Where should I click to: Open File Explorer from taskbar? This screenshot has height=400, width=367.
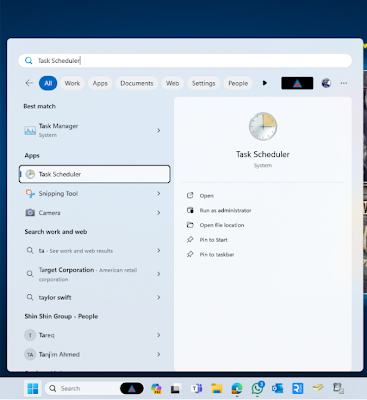(x=217, y=388)
